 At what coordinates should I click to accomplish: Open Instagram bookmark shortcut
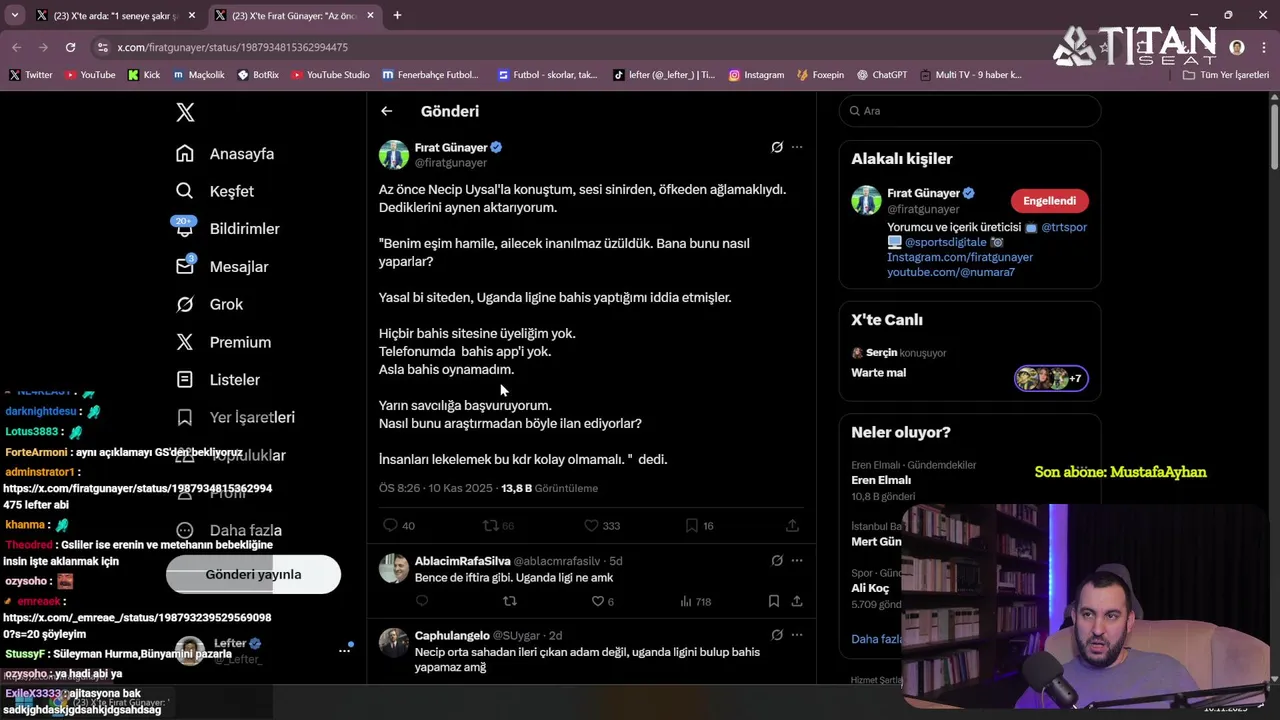click(x=756, y=75)
